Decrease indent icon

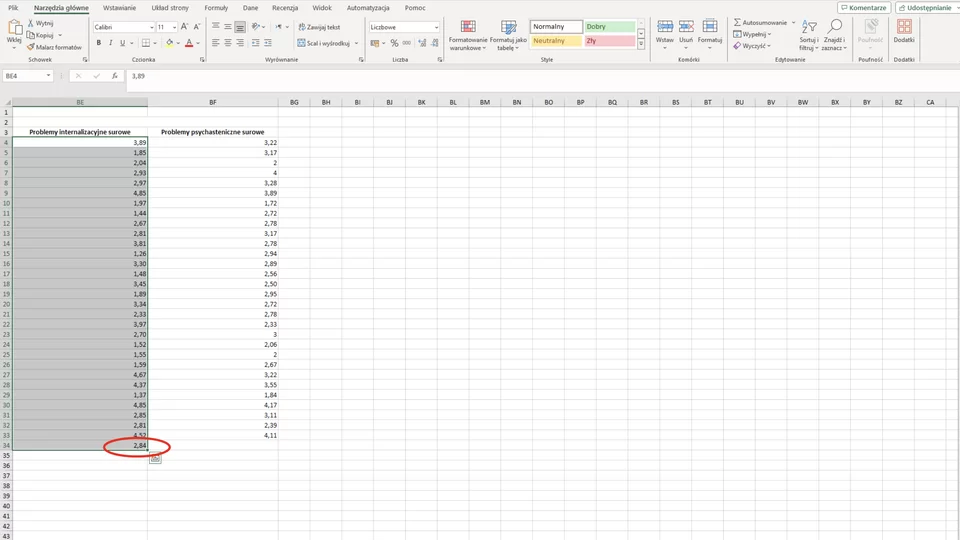pyautogui.click(x=255, y=43)
